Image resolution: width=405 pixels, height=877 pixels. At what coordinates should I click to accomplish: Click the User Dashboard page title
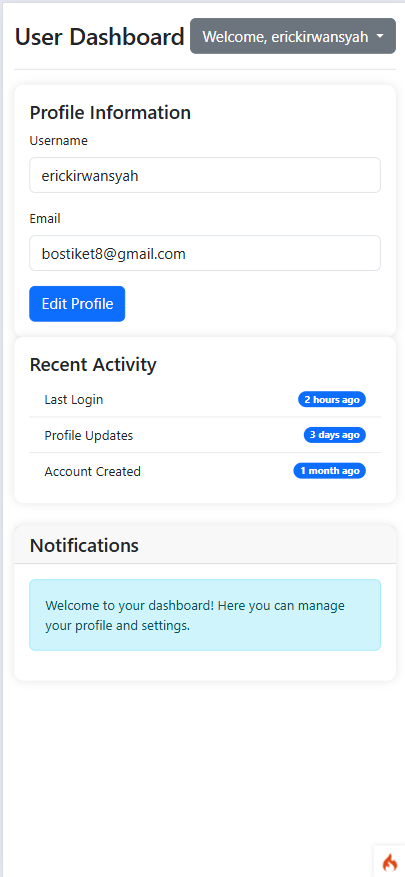point(100,37)
